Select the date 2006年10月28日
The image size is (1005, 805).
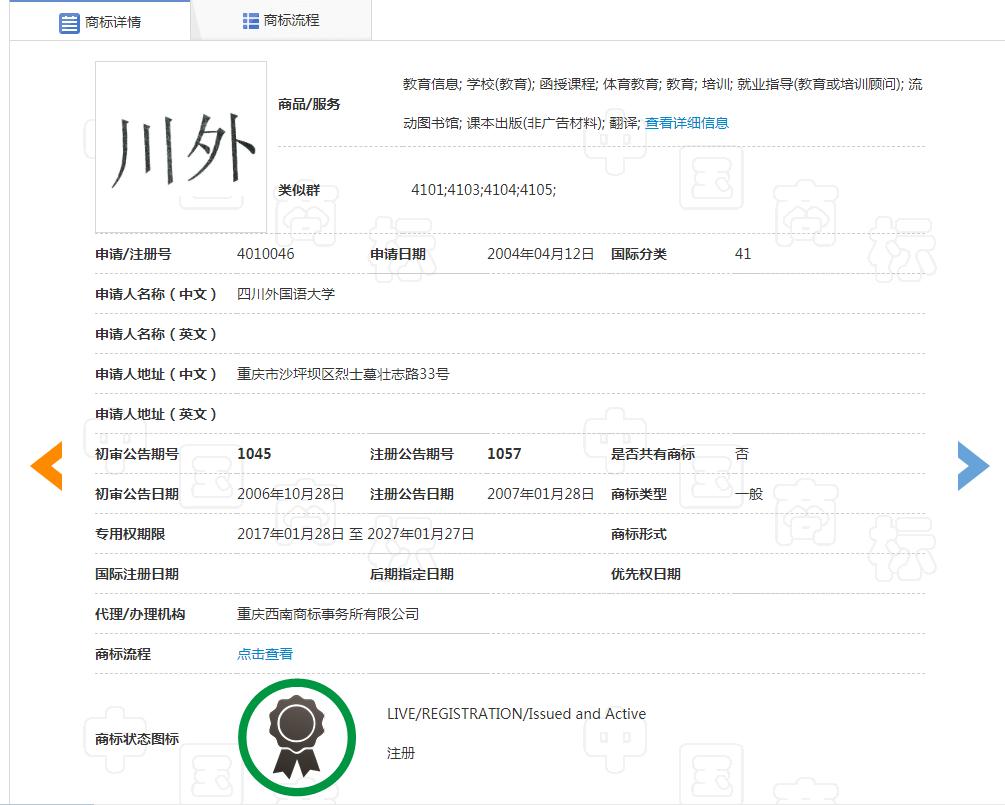[x=290, y=494]
